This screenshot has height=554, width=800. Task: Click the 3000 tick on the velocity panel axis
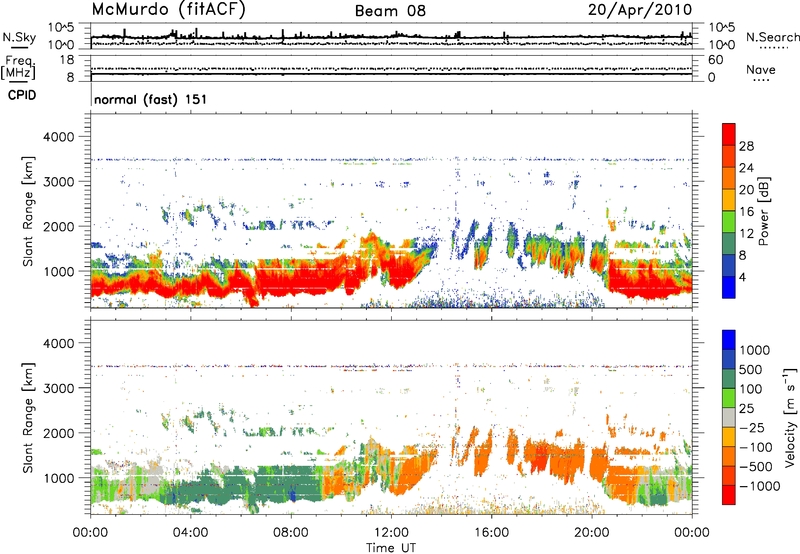[x=59, y=388]
